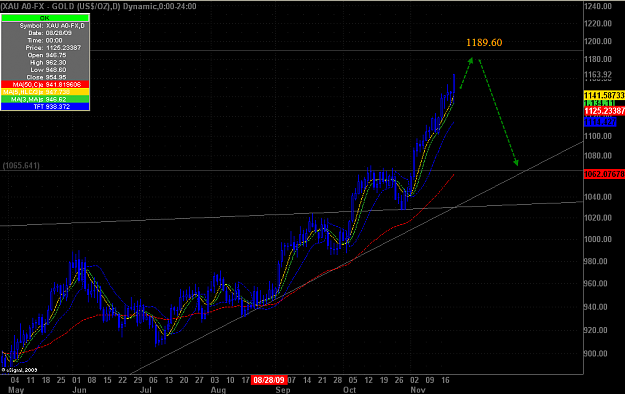Click the red 1062.07678 price tag
Viewport: 625px width, 394px height.
pyautogui.click(x=604, y=174)
